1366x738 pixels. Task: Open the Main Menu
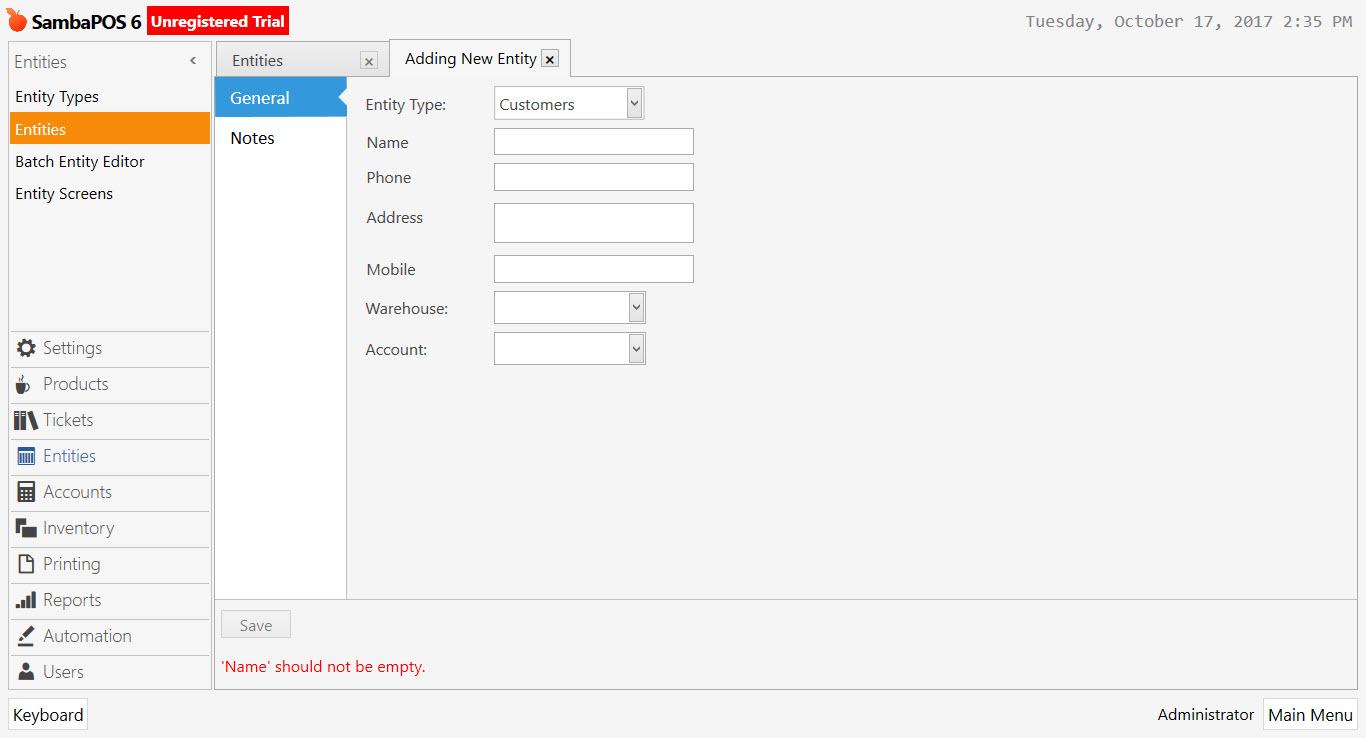point(1310,714)
